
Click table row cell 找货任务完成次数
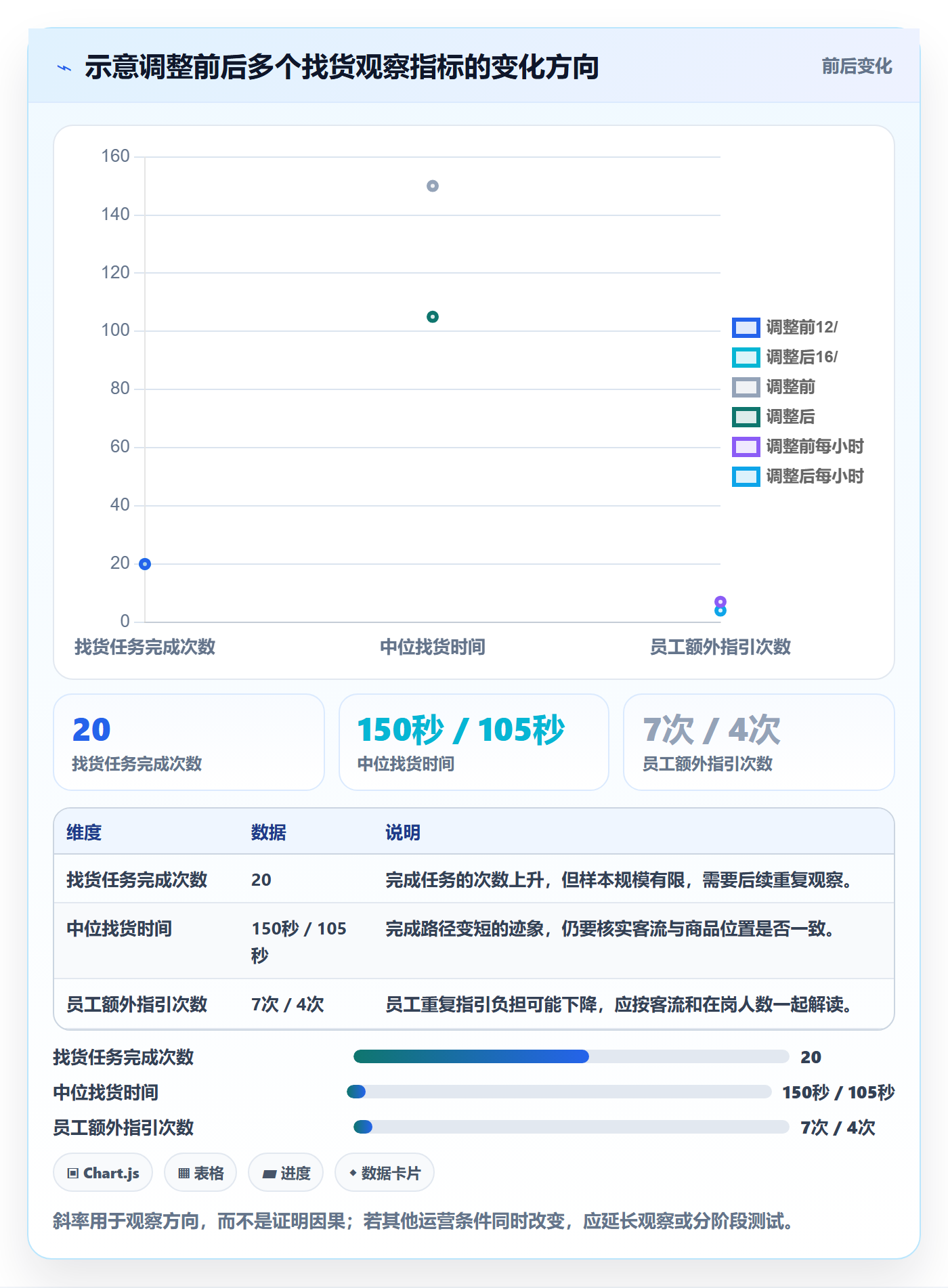point(137,880)
